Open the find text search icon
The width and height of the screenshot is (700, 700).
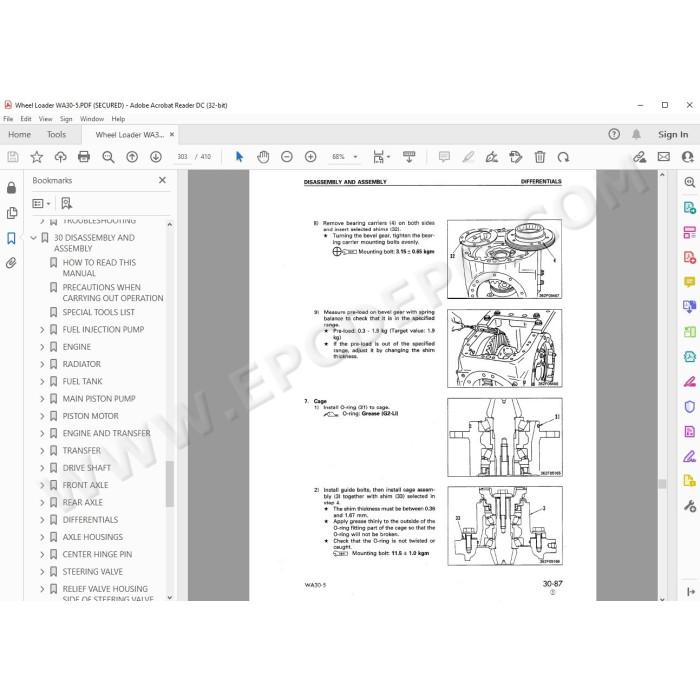point(108,157)
